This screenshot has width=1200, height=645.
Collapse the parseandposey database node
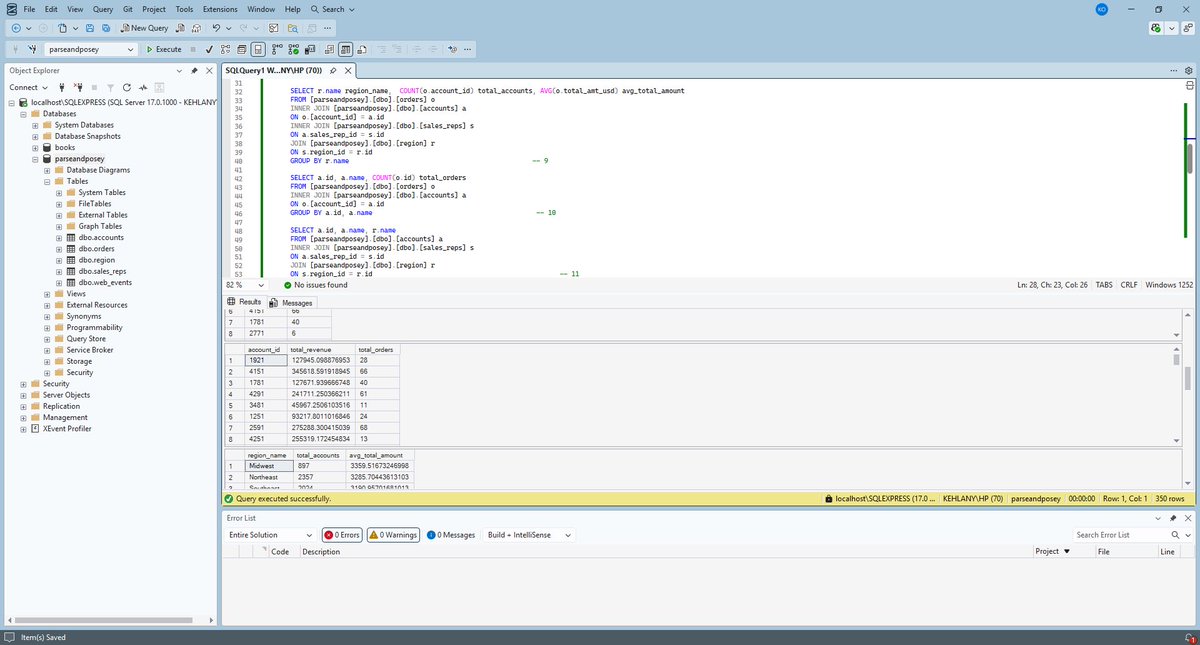click(x=35, y=158)
